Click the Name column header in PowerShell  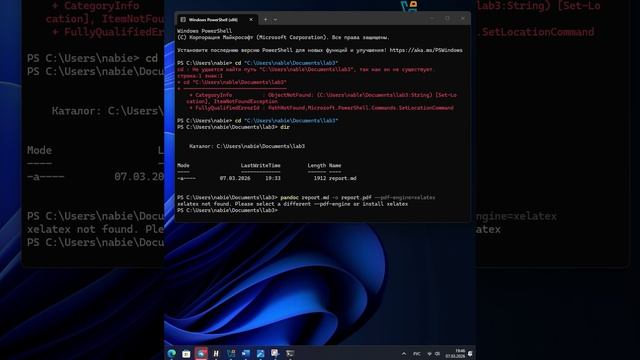pos(335,165)
